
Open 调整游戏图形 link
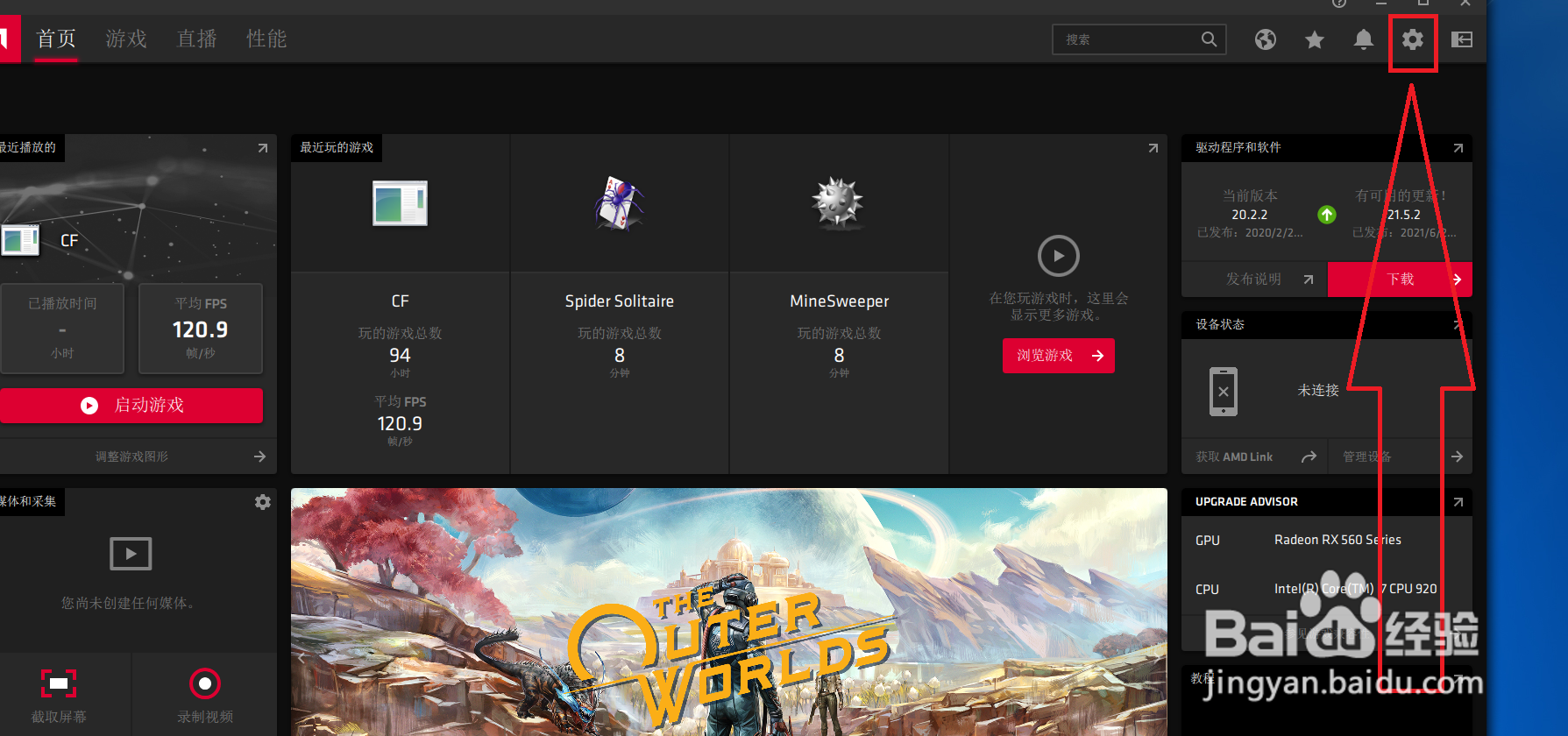point(131,456)
